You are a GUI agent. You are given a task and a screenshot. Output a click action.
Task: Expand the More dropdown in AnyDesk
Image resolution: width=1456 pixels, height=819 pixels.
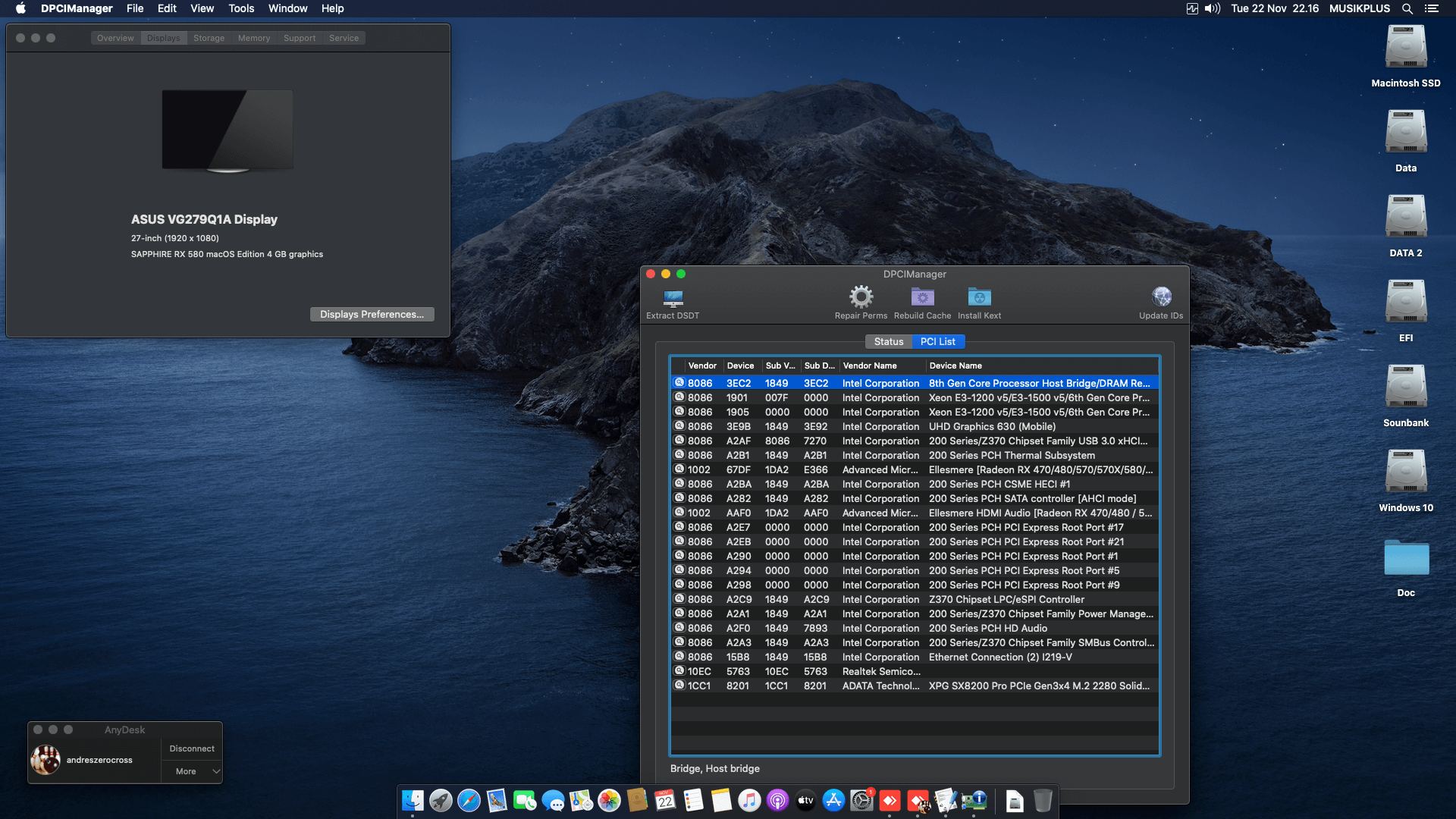(192, 771)
